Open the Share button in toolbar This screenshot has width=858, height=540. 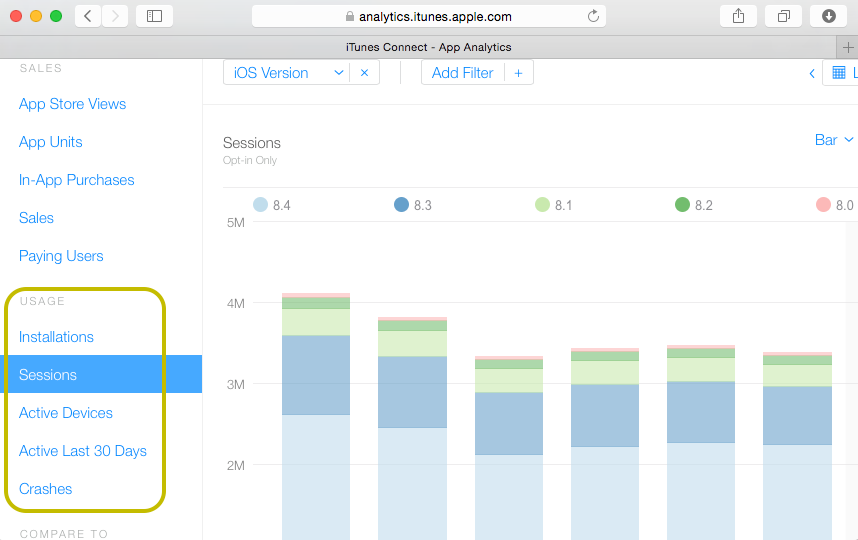point(738,16)
